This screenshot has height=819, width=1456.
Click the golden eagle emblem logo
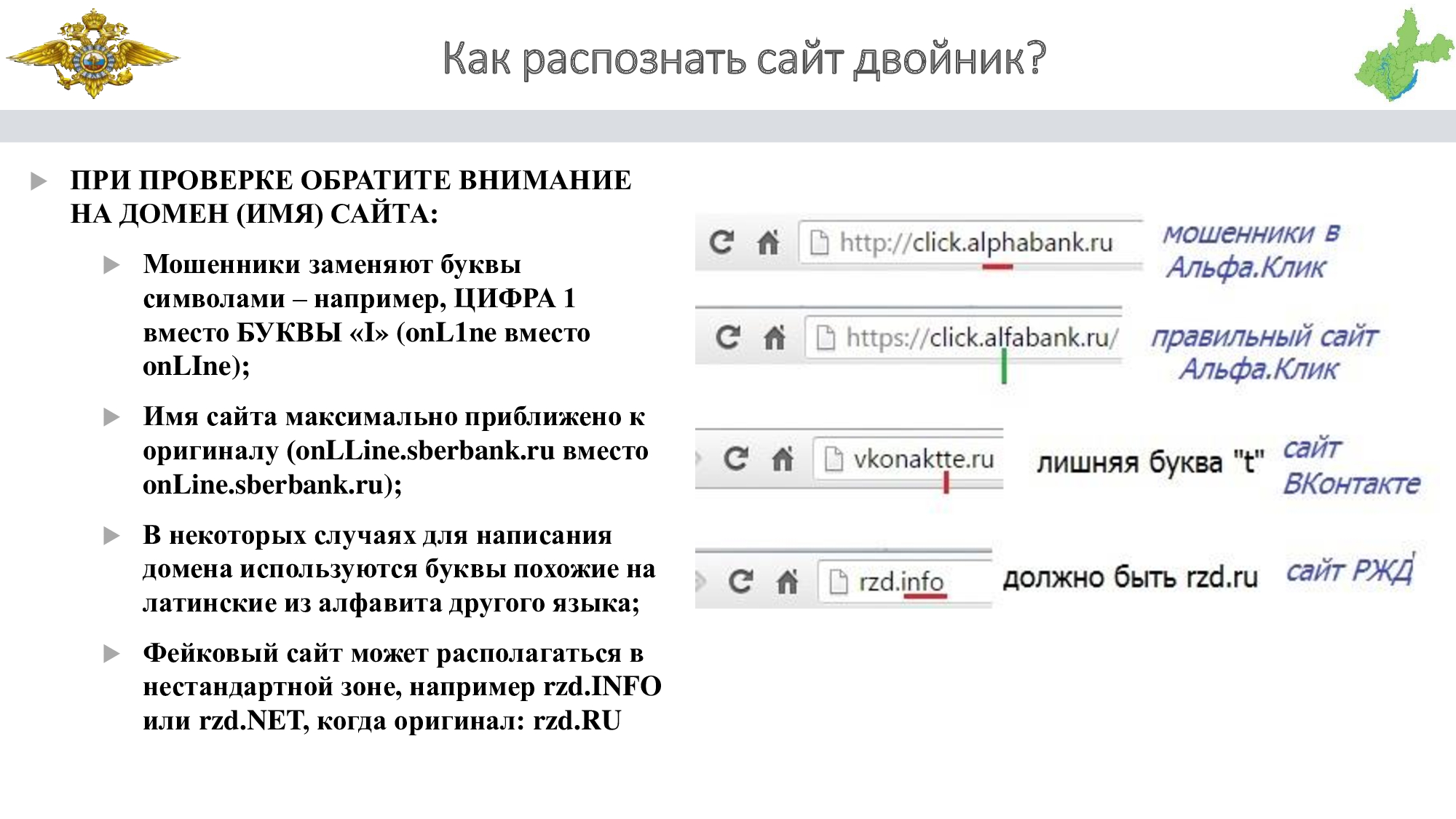92,54
